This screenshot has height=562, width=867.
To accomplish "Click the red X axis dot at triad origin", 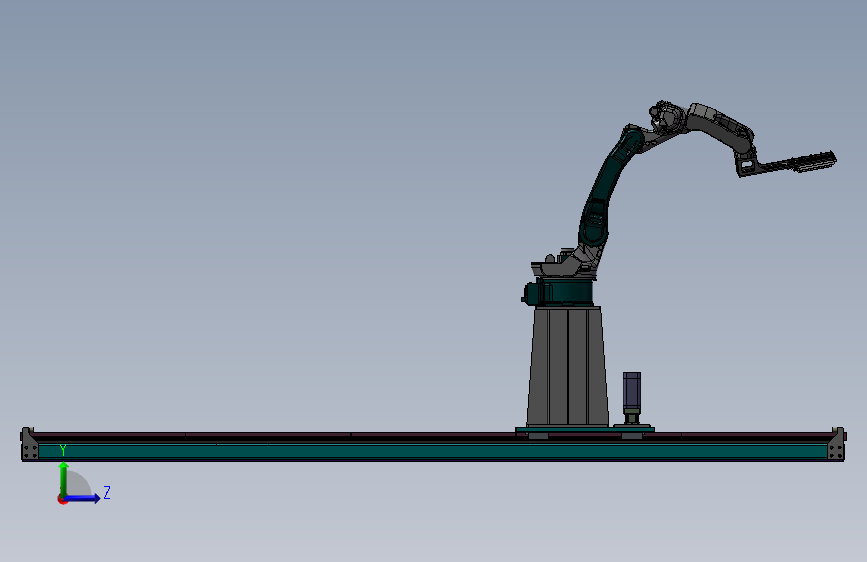I will [62, 500].
